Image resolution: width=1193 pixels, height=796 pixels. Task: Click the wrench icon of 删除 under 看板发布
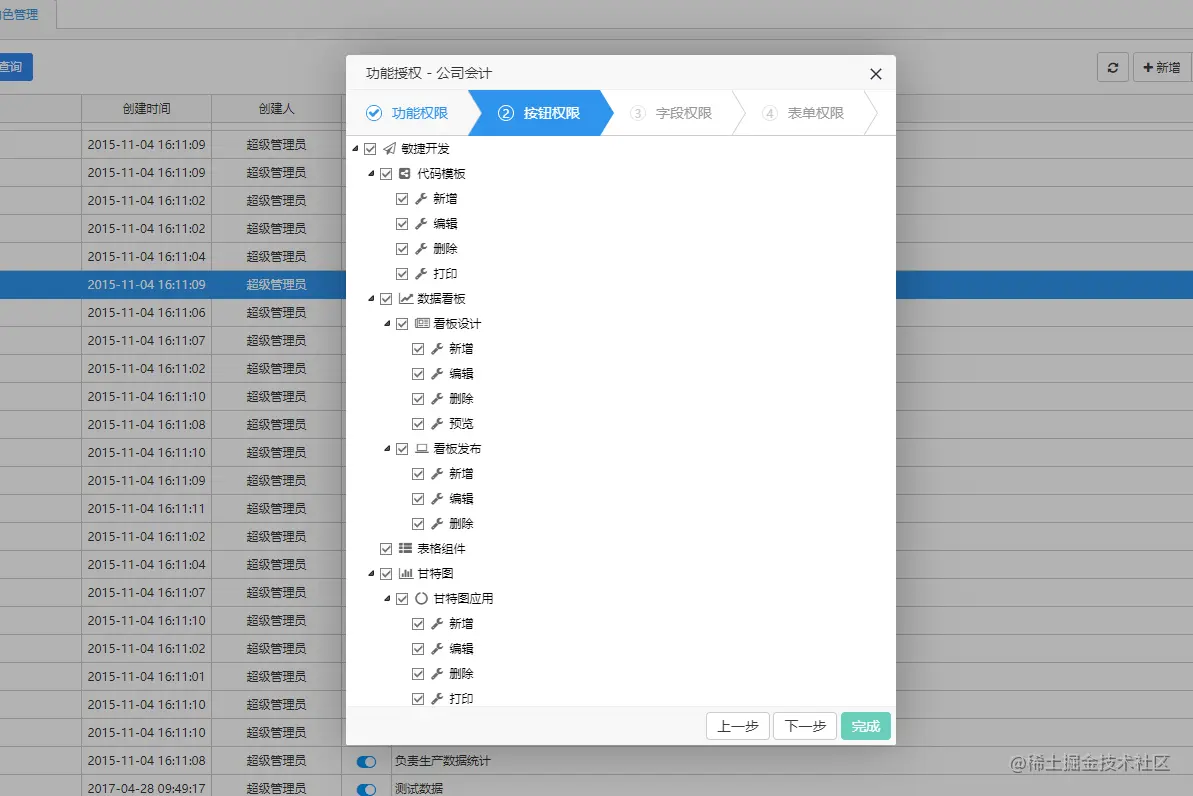tap(437, 524)
